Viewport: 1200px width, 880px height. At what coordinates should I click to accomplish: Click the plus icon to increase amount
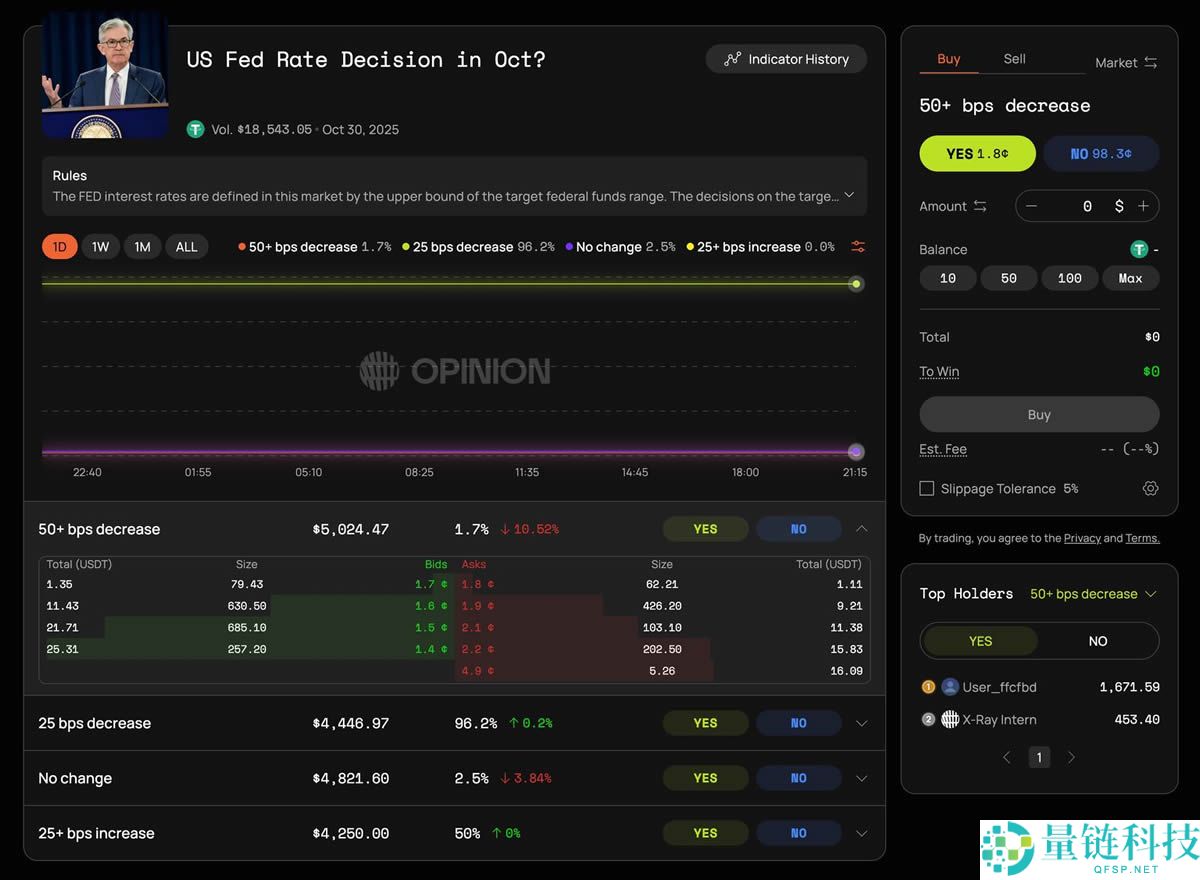coord(1143,206)
